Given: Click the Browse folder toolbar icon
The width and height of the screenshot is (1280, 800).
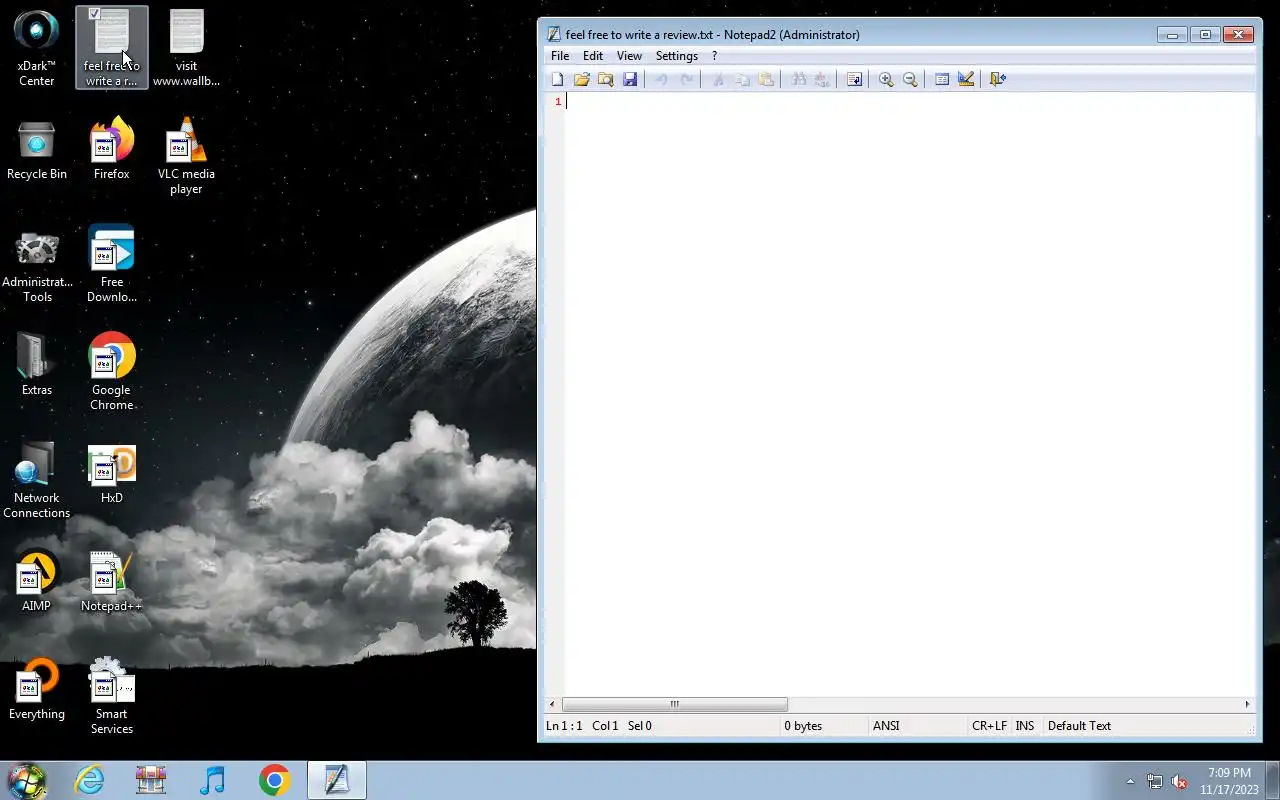Looking at the screenshot, I should pos(606,79).
